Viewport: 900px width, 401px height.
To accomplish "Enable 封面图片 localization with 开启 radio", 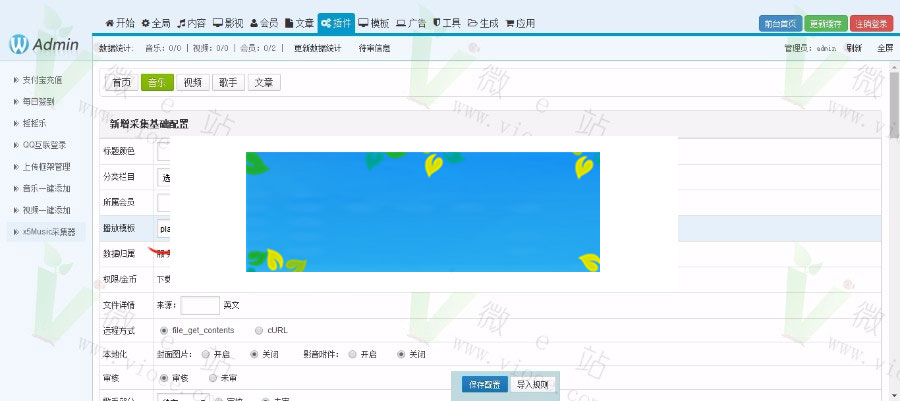I will coord(205,354).
